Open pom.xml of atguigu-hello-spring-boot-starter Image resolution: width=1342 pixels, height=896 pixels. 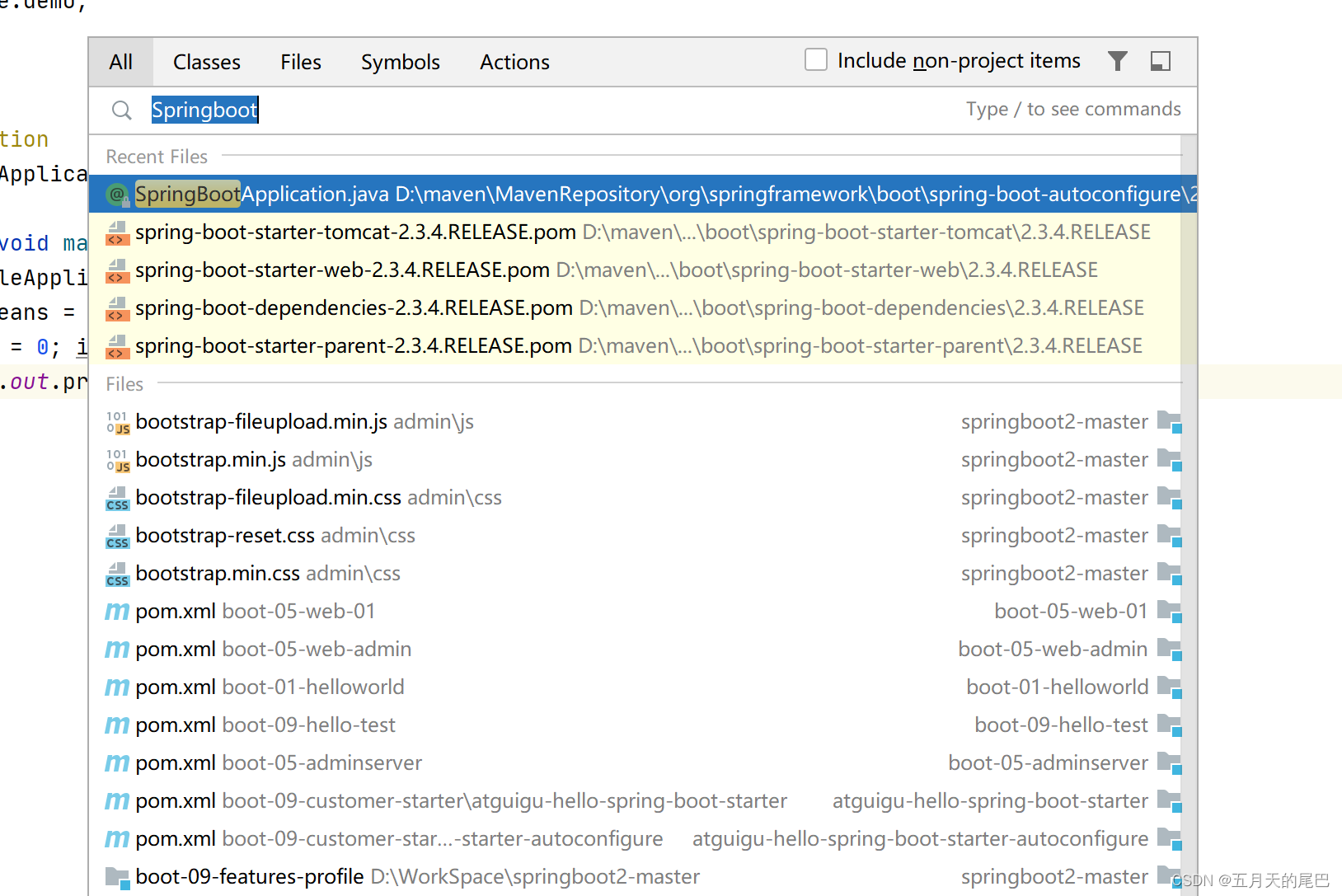pos(634,800)
